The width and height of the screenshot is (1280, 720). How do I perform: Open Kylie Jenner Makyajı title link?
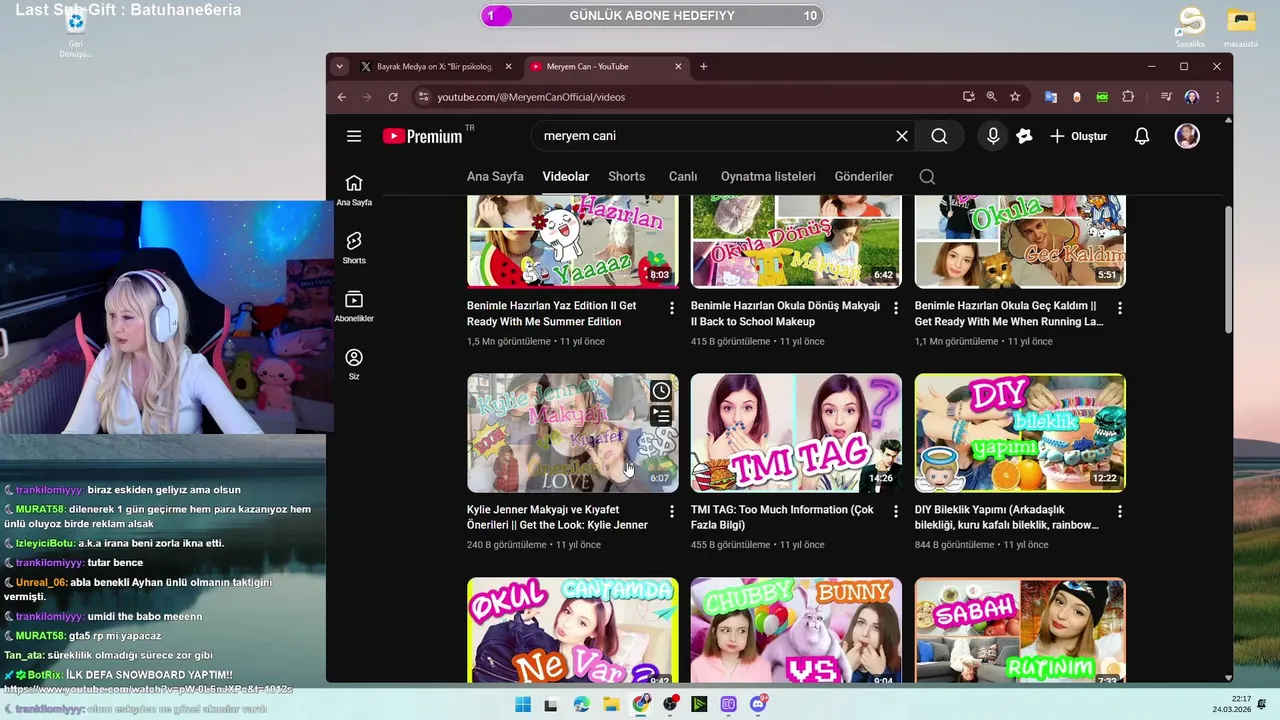(557, 517)
